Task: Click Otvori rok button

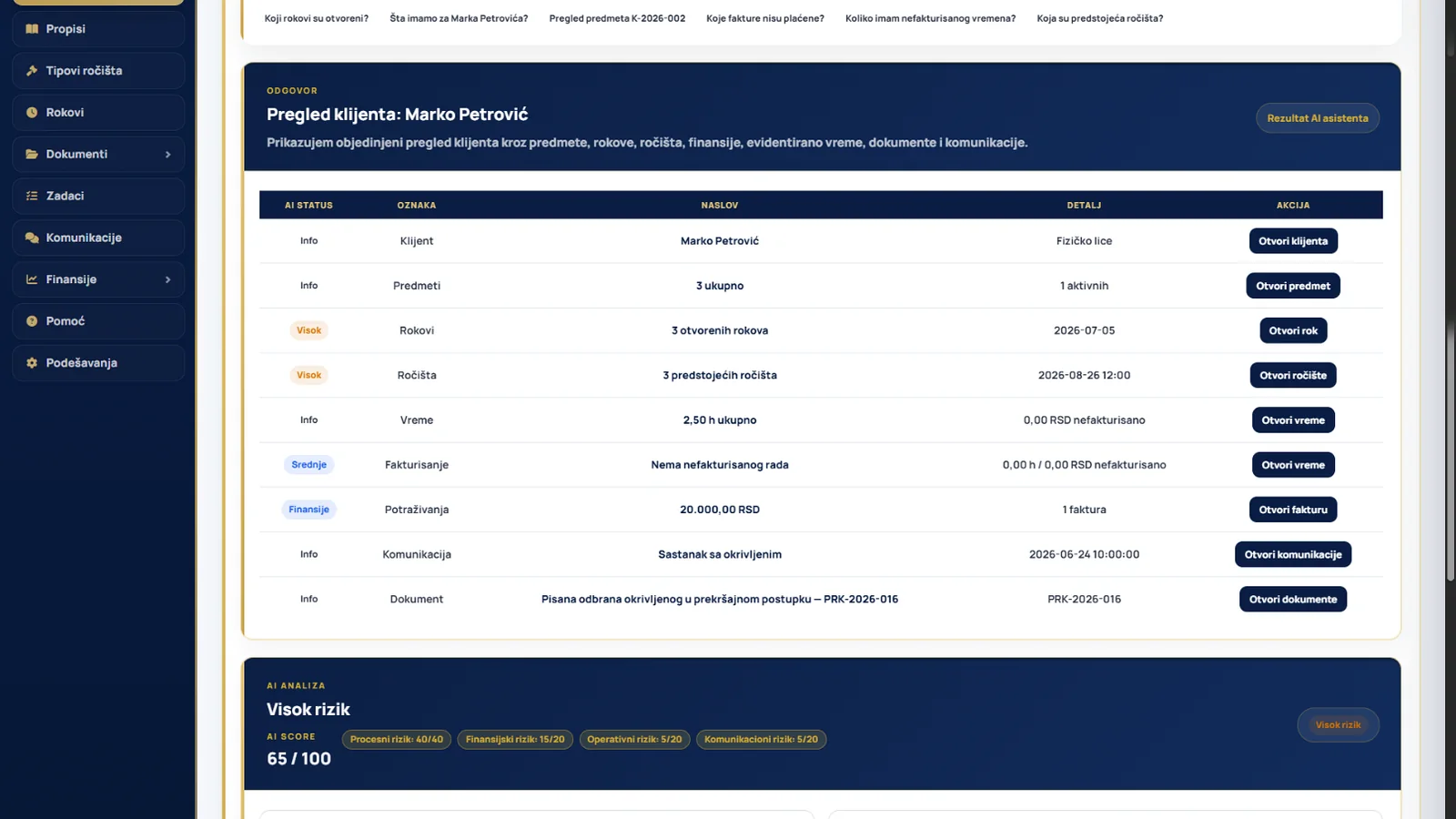Action: [1293, 330]
